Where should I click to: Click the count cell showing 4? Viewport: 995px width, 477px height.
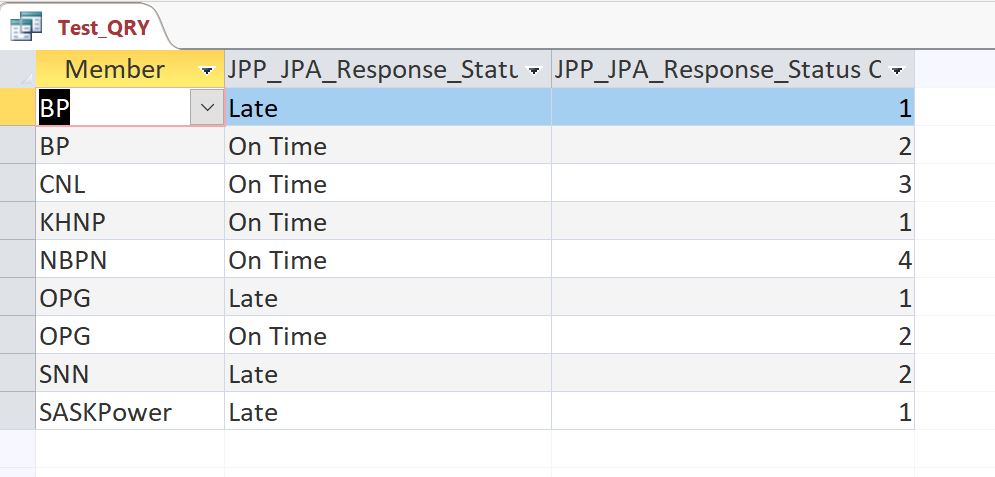pos(732,260)
